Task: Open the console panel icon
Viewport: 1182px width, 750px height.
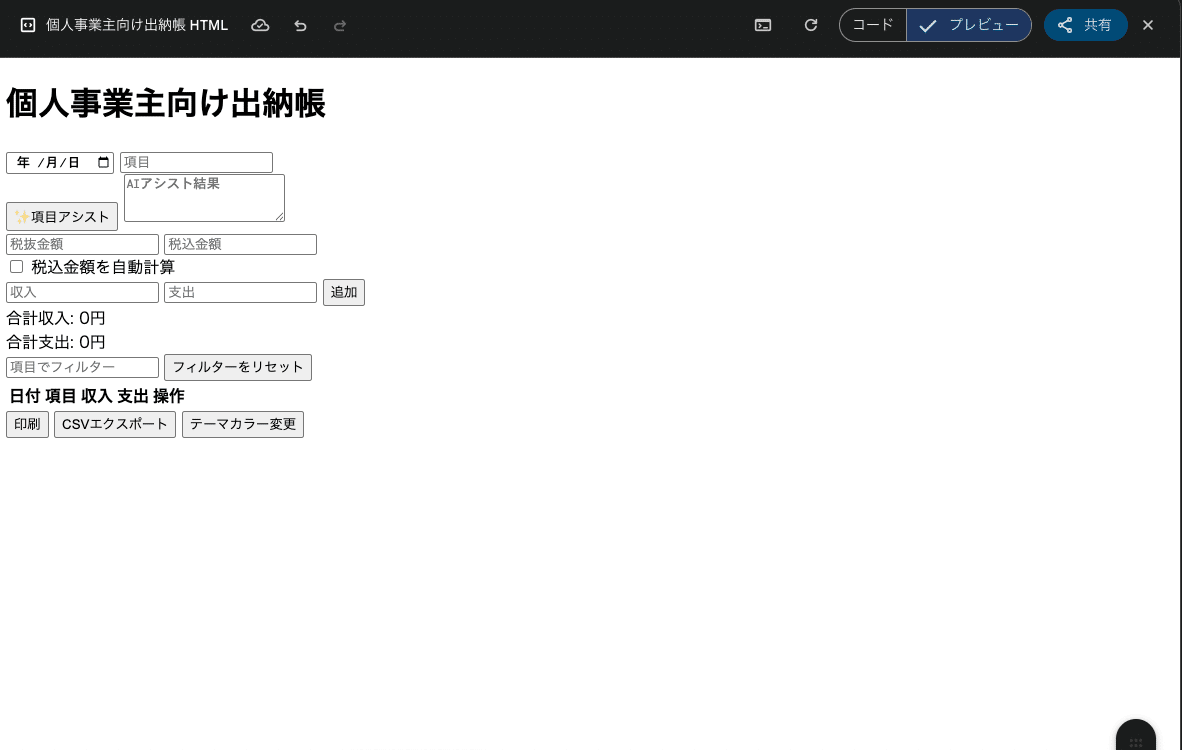Action: pos(763,25)
